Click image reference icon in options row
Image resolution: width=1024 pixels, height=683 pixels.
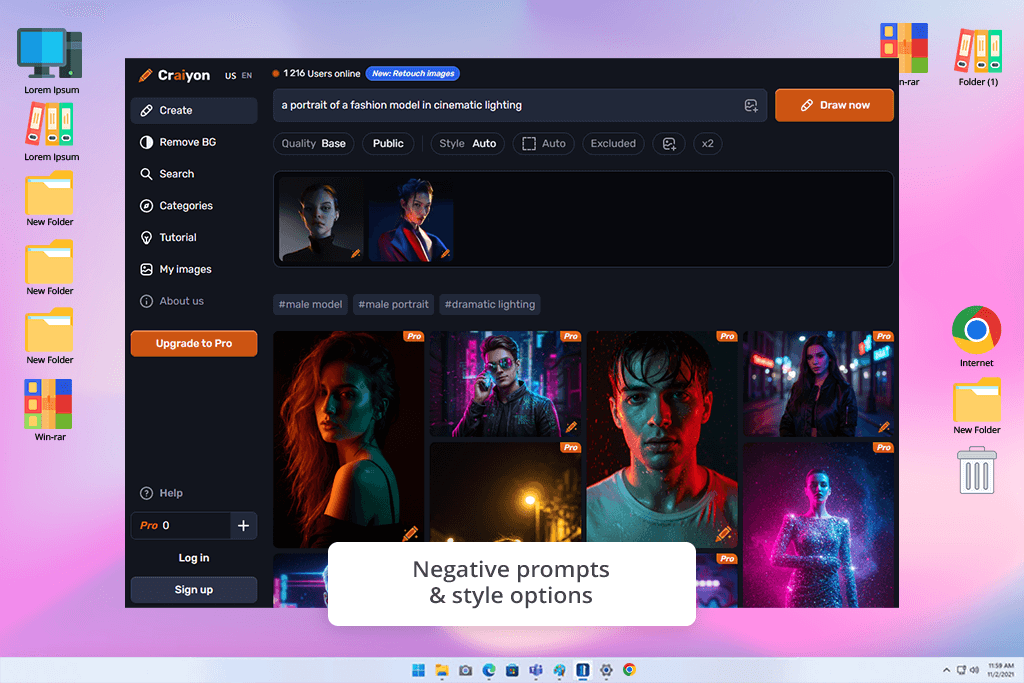point(669,144)
